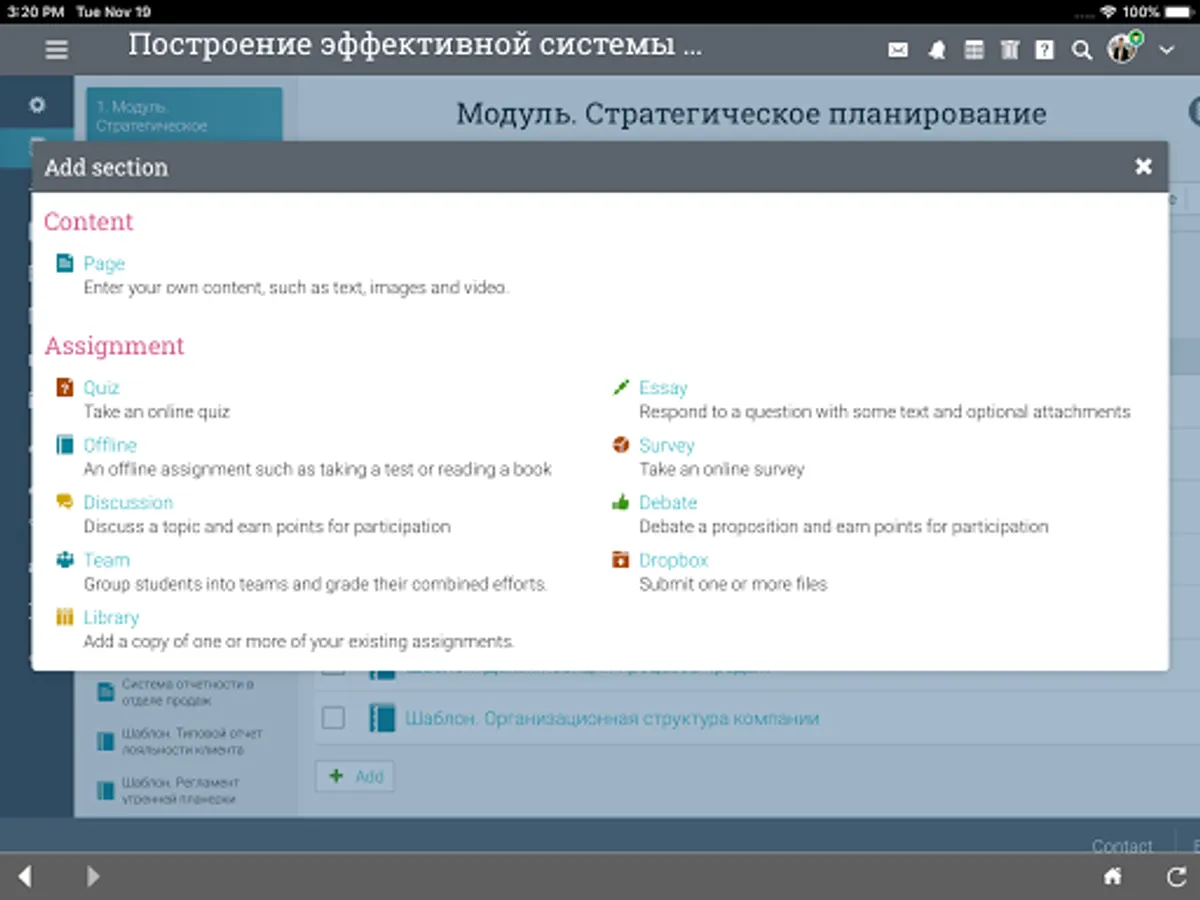This screenshot has height=900, width=1200.
Task: Open the notifications bell
Action: (937, 50)
